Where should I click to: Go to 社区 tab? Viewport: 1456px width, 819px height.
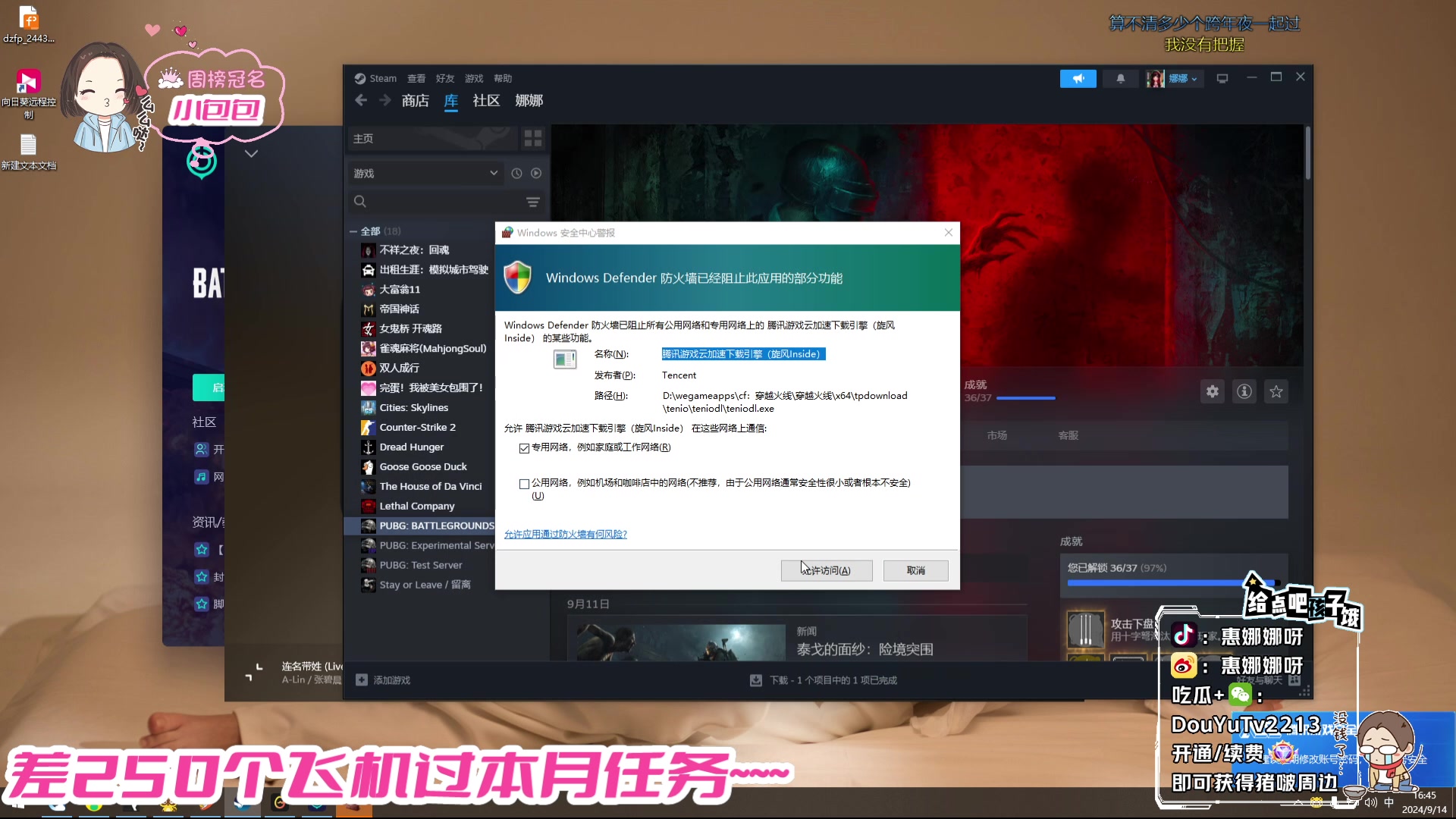tap(486, 101)
